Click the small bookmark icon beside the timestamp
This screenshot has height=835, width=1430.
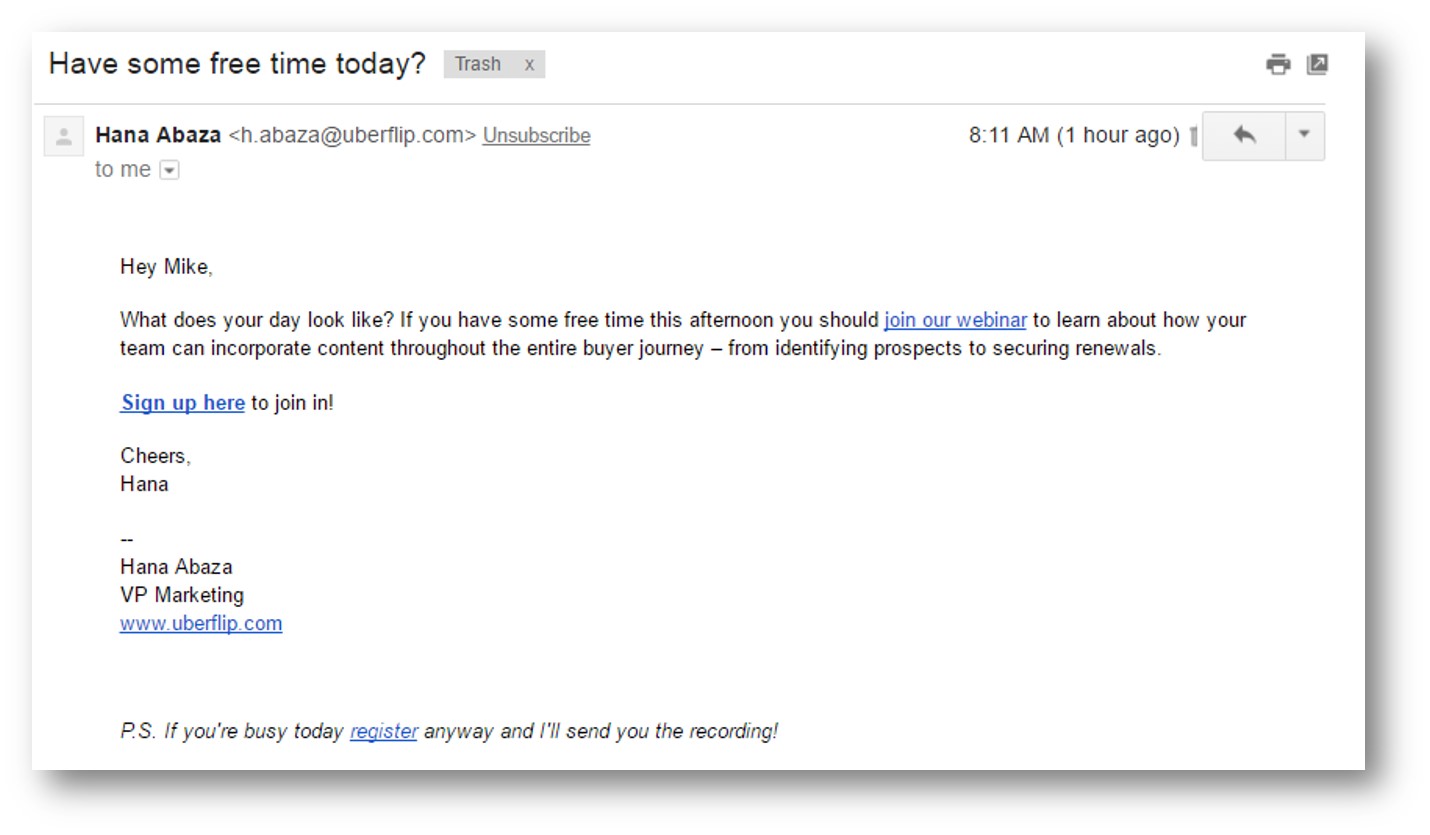point(1194,136)
